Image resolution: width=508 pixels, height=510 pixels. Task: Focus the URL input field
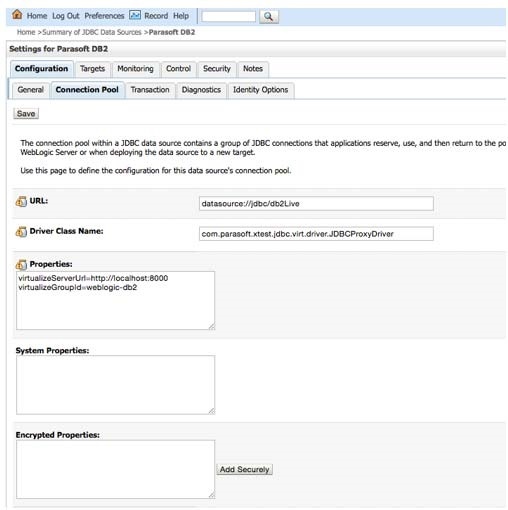click(316, 204)
